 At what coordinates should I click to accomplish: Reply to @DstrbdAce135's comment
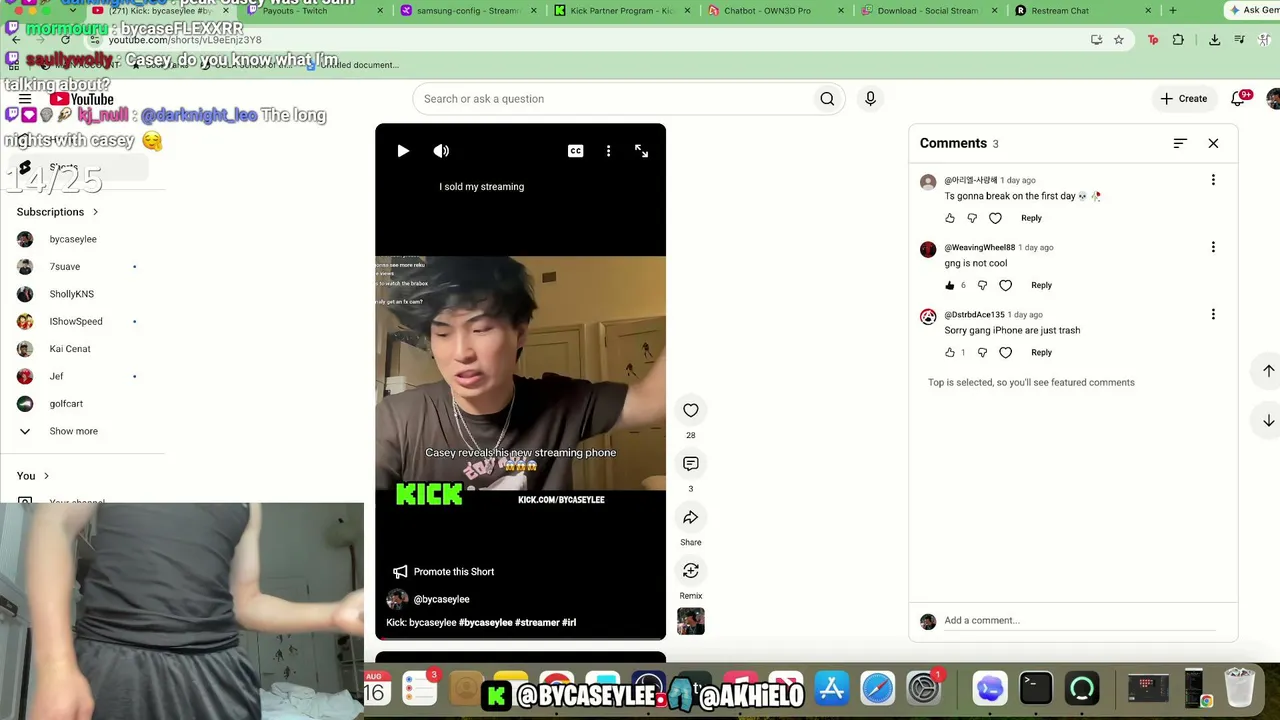(x=1041, y=352)
